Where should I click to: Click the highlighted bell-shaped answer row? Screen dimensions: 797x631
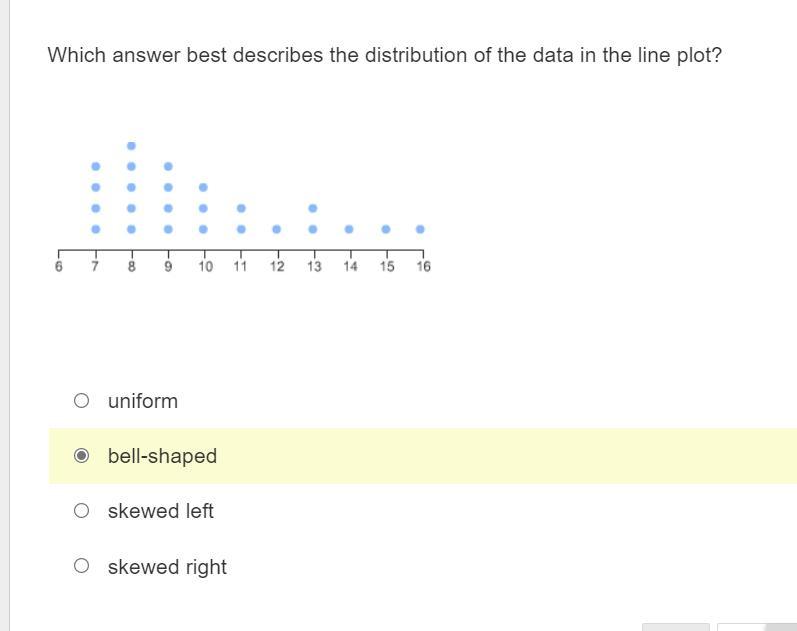422,456
